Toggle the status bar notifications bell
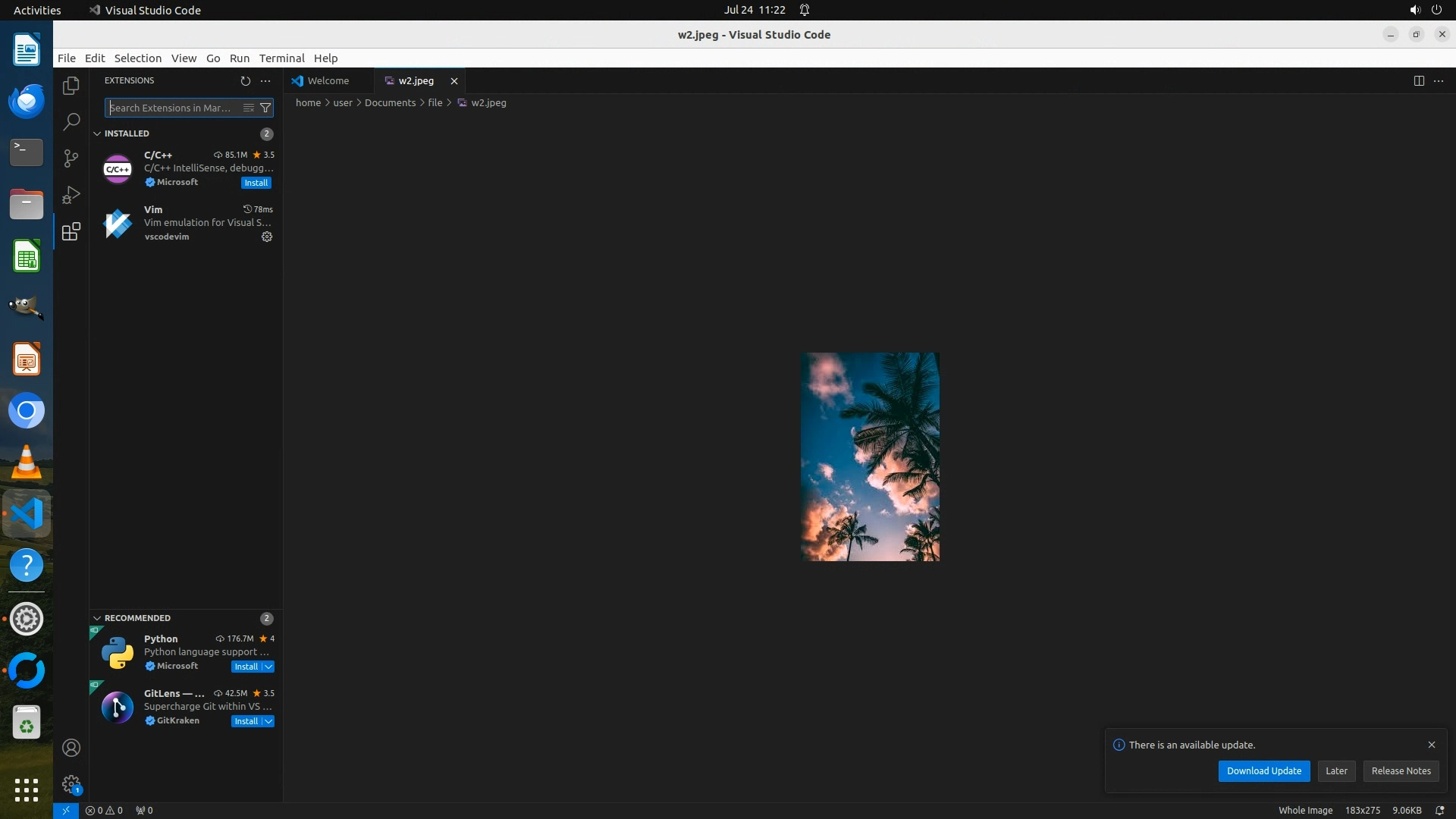The height and width of the screenshot is (819, 1456). (1439, 810)
